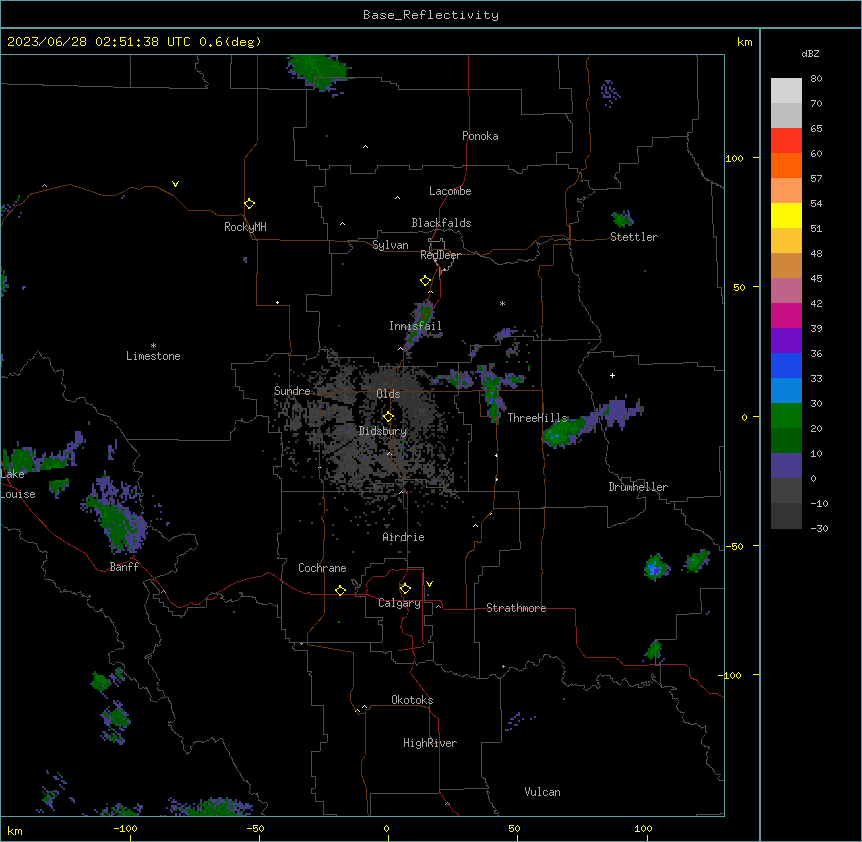862x842 pixels.
Task: Select the RedDeer label
Action: point(440,255)
